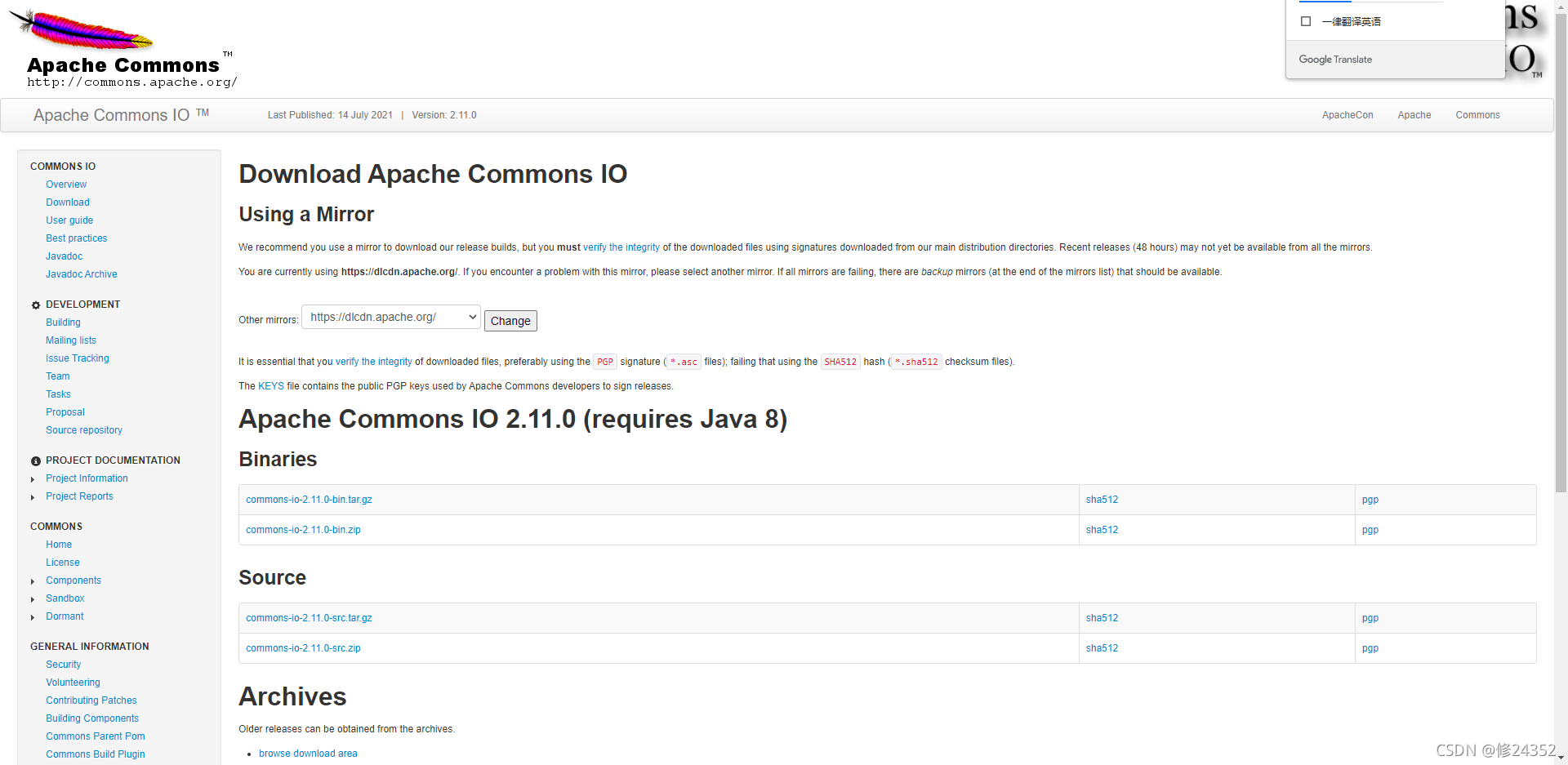Open the Other mirrors dropdown

(x=390, y=317)
